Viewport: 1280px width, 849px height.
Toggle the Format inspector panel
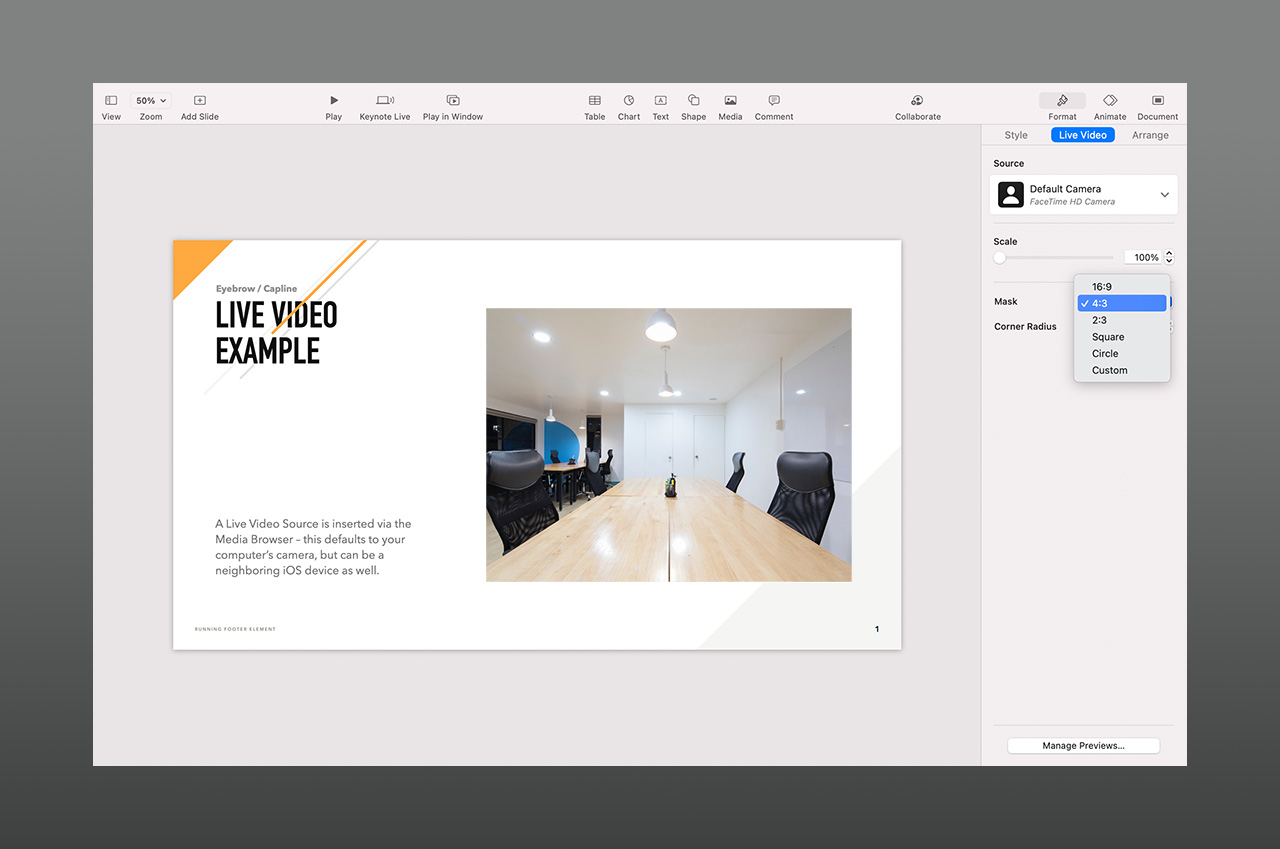click(1062, 101)
